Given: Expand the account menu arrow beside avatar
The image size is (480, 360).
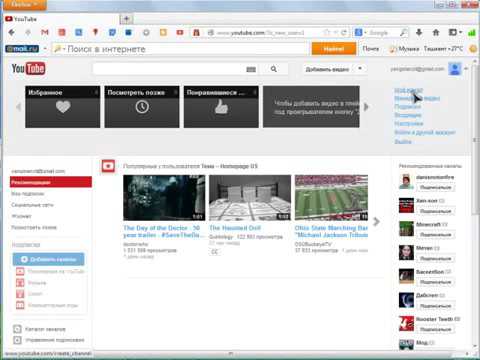Looking at the screenshot, I should point(466,69).
